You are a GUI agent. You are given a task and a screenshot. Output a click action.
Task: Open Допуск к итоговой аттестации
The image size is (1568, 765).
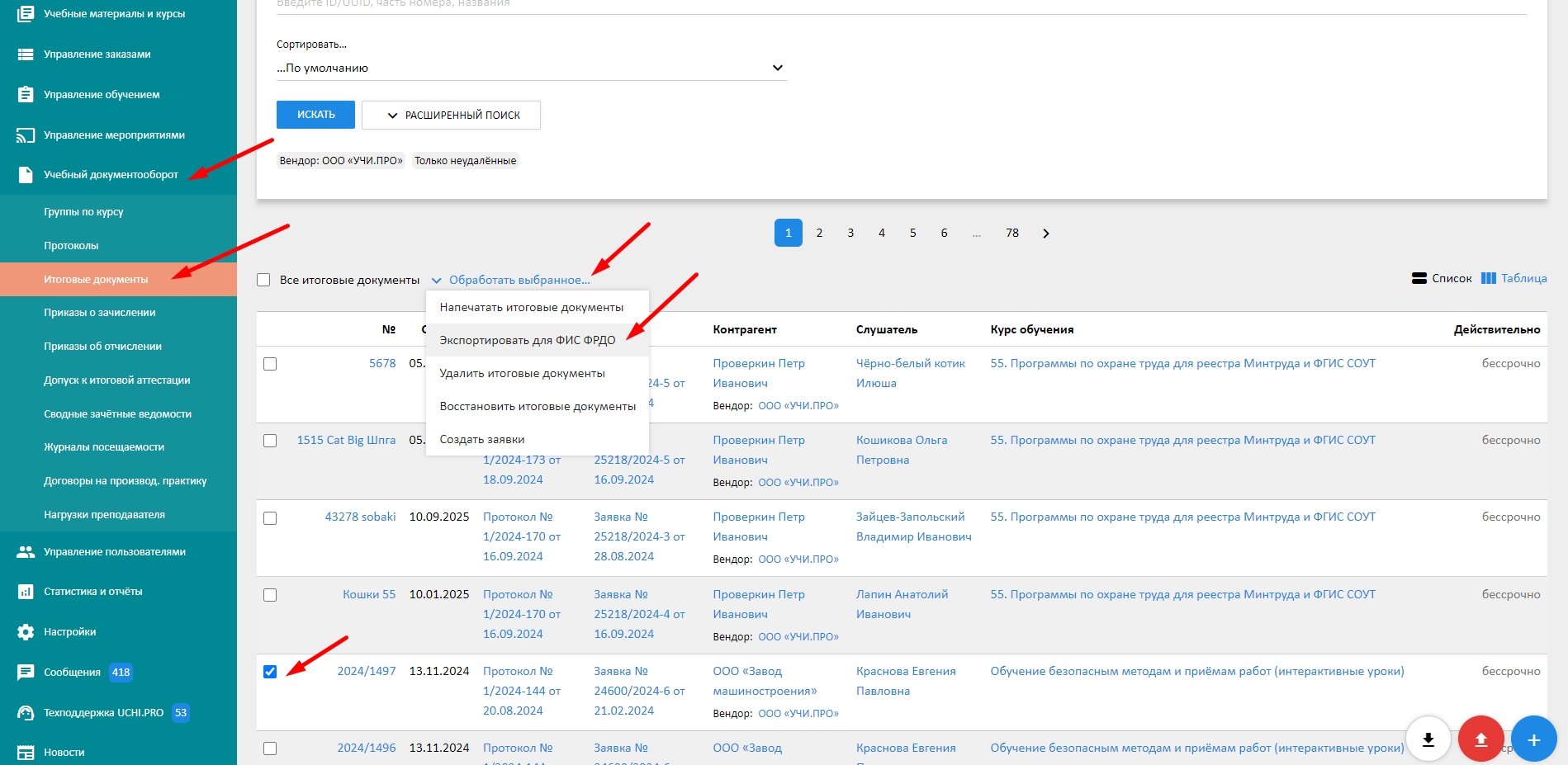pyautogui.click(x=118, y=380)
